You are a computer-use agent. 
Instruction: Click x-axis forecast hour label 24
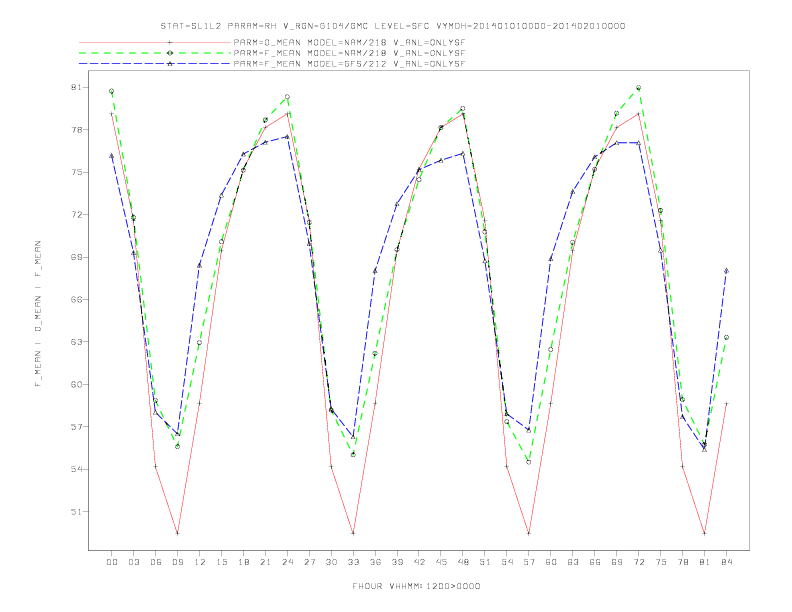[x=287, y=562]
